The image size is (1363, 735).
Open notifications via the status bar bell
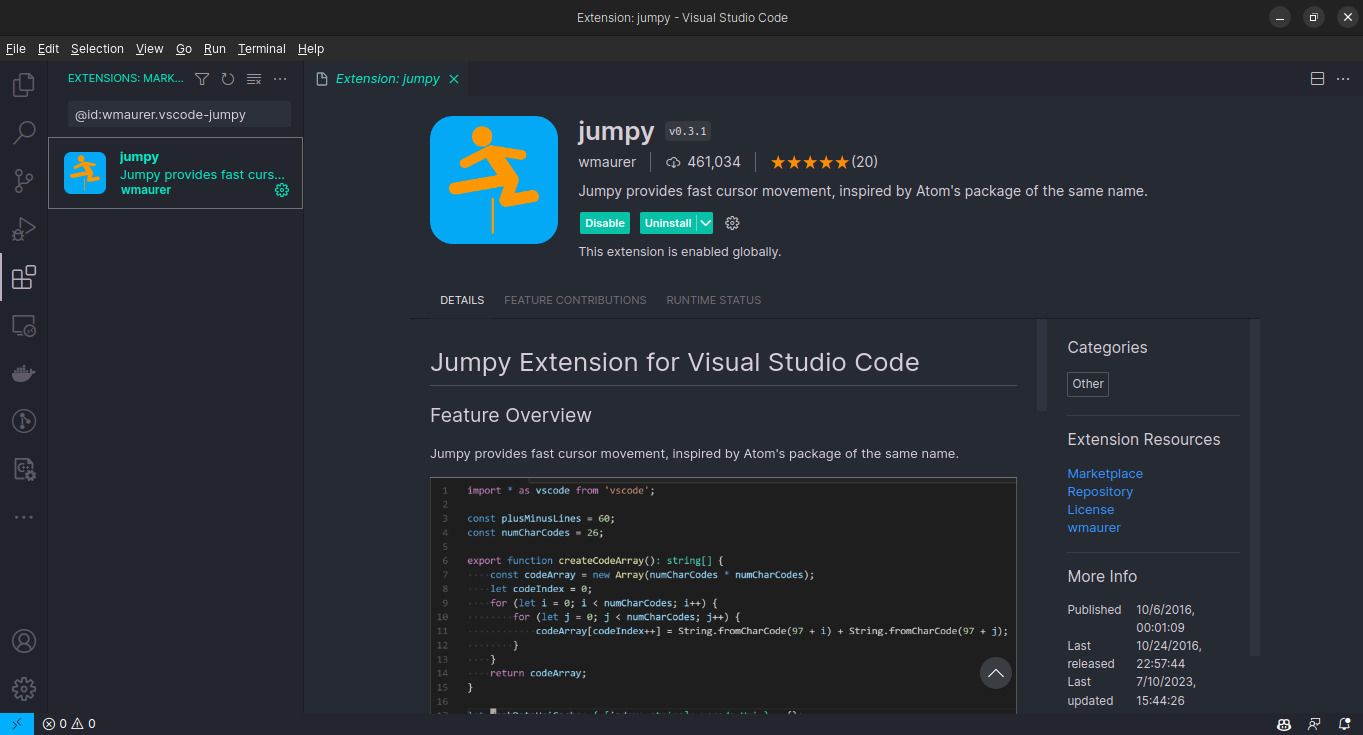pyautogui.click(x=1344, y=723)
